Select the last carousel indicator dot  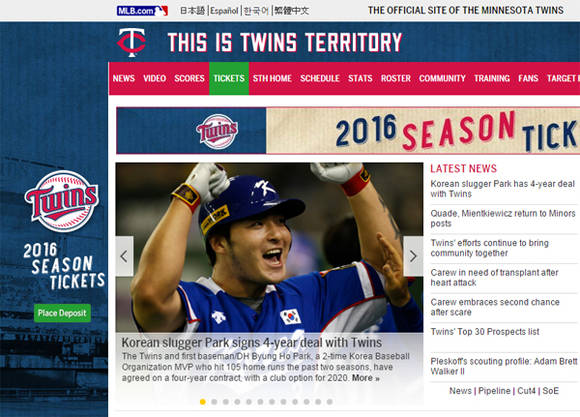click(x=330, y=402)
